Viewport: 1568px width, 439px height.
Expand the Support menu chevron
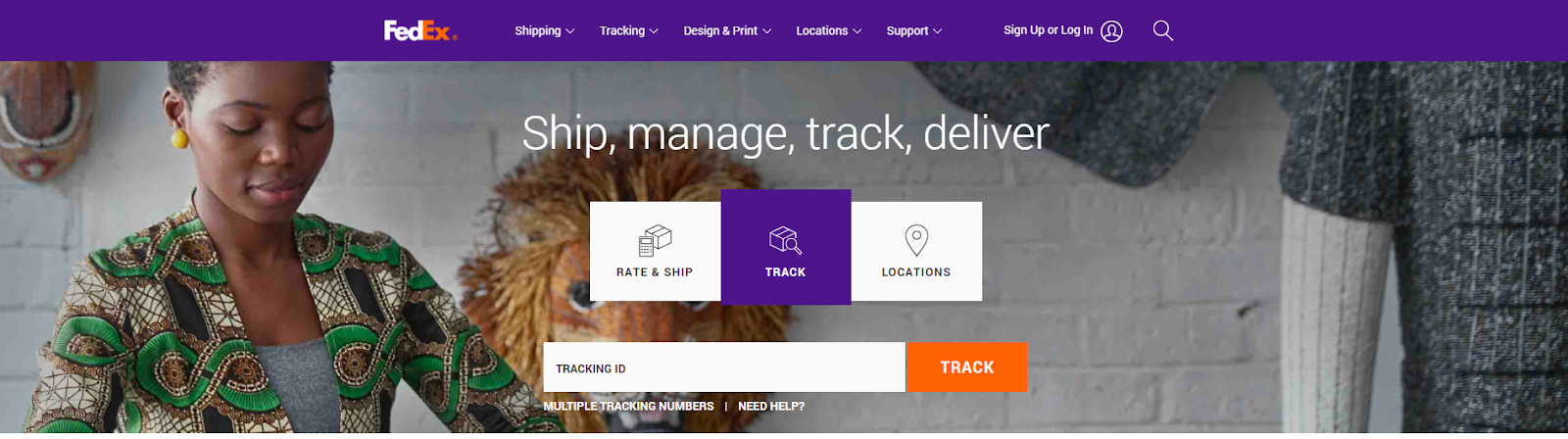pos(938,31)
